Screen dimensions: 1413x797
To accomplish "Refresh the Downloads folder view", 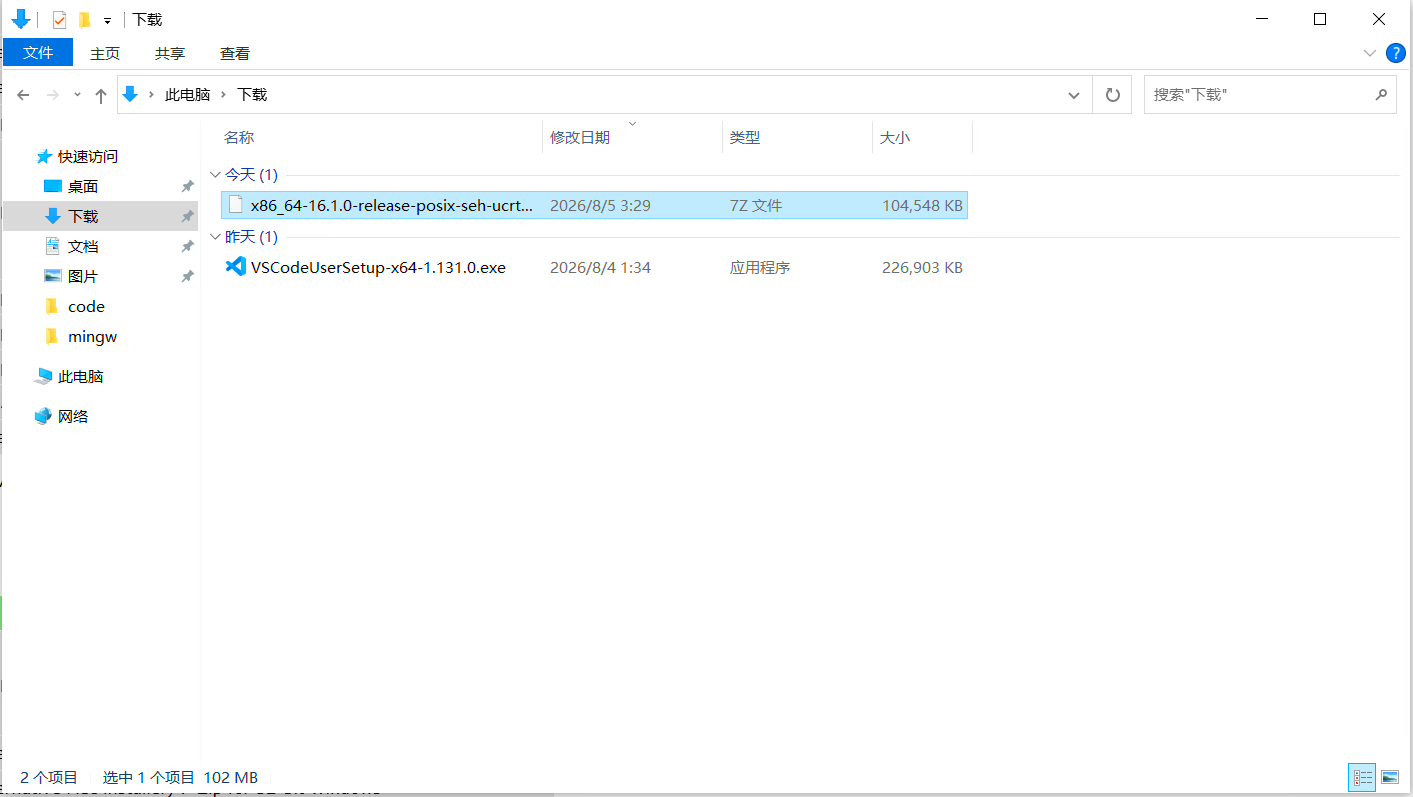I will 1112,95.
